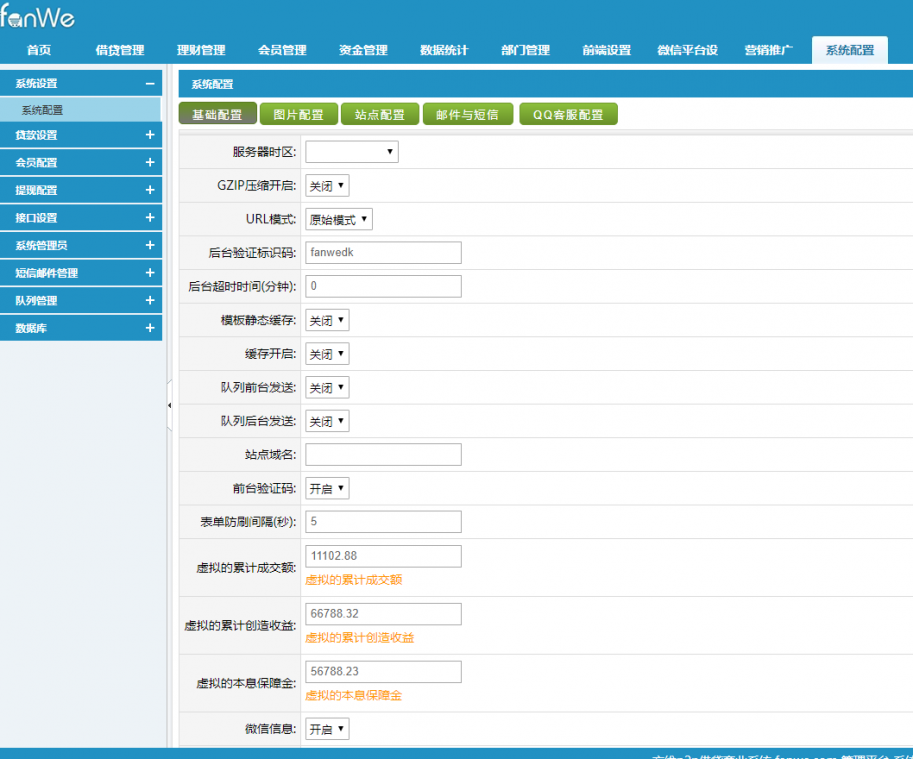Viewport: 913px width, 759px height.
Task: Expand the 贷款设置 sidebar section
Action: pos(149,135)
